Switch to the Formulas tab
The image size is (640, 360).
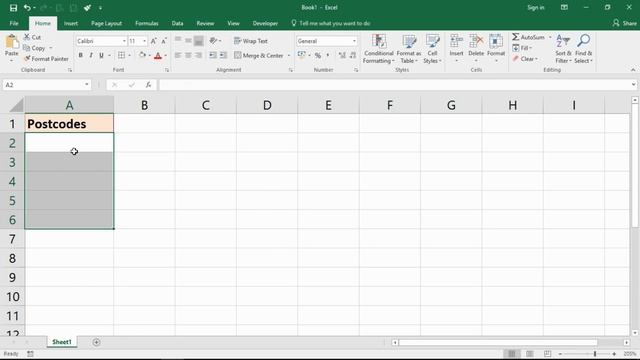[147, 23]
